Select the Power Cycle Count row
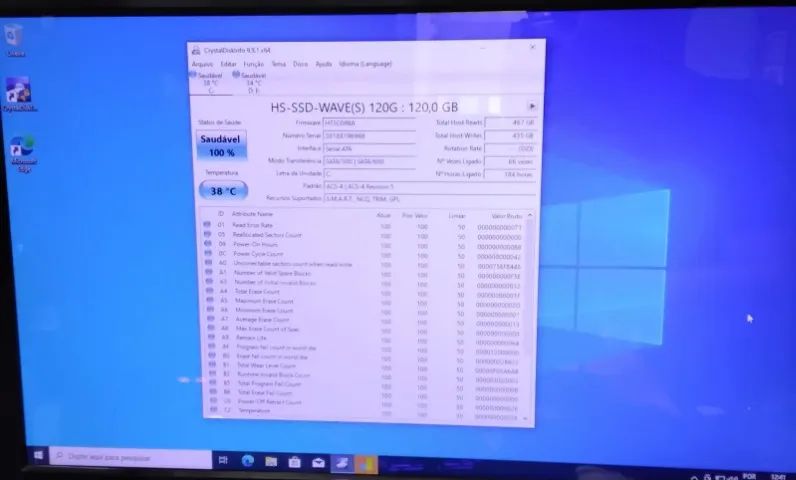 click(363, 255)
